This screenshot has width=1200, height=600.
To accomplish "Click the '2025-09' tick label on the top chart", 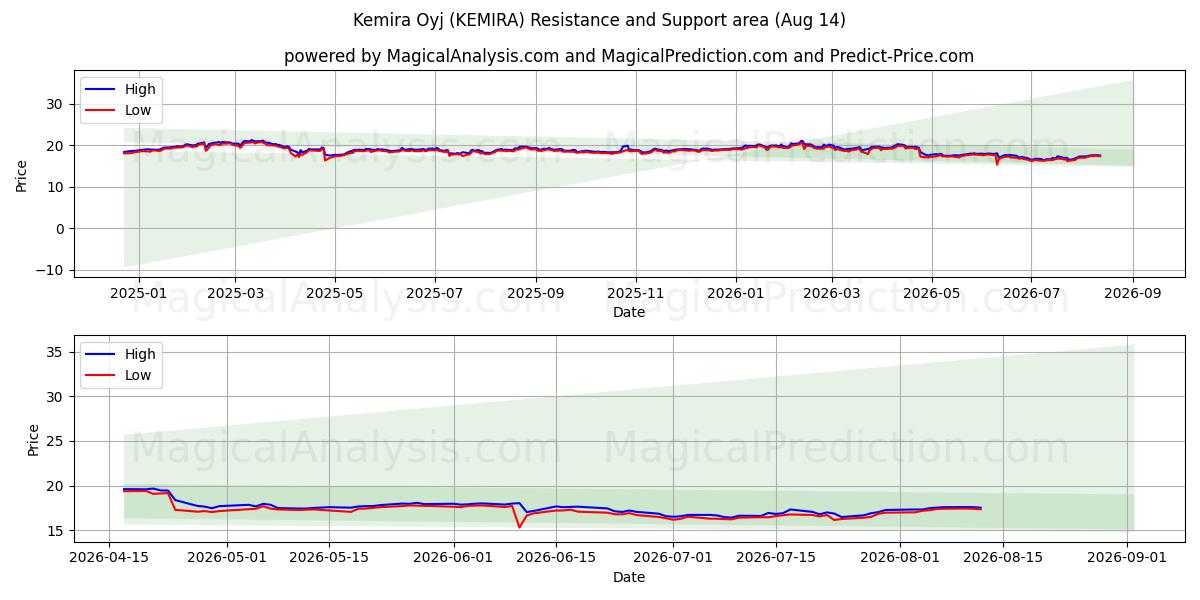I will [x=536, y=294].
